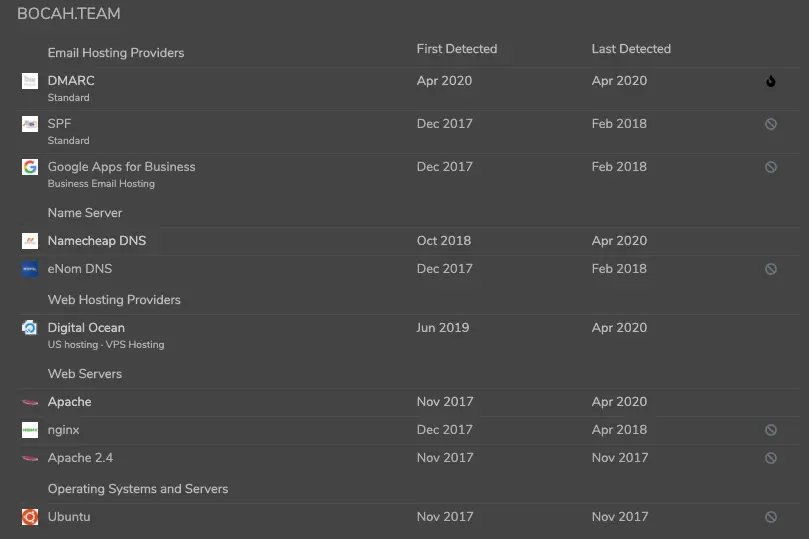This screenshot has width=809, height=539.
Task: Click the Ubuntu logo icon
Action: pos(30,517)
